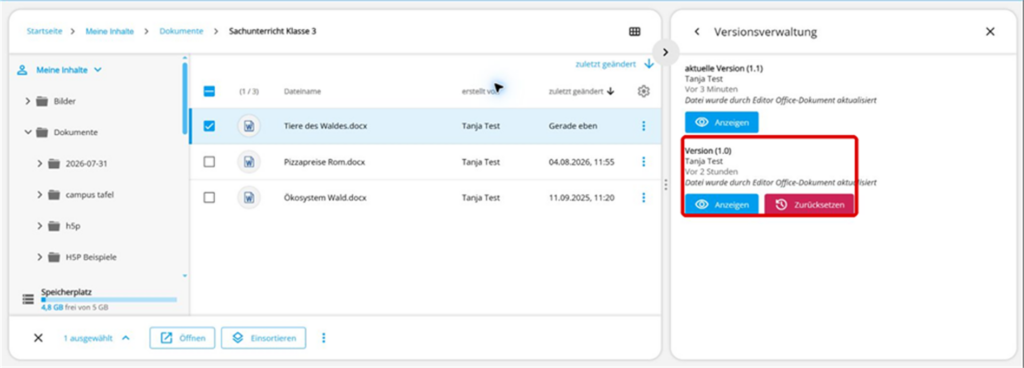
Task: Show current version 1.1 with Anzeigen
Action: [722, 122]
